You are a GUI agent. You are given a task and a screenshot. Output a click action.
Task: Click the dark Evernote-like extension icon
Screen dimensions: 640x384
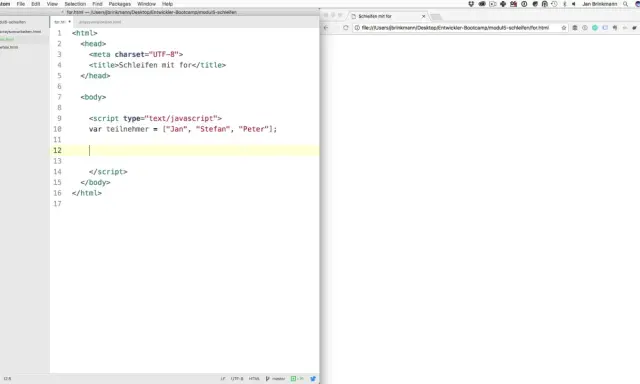click(x=615, y=28)
